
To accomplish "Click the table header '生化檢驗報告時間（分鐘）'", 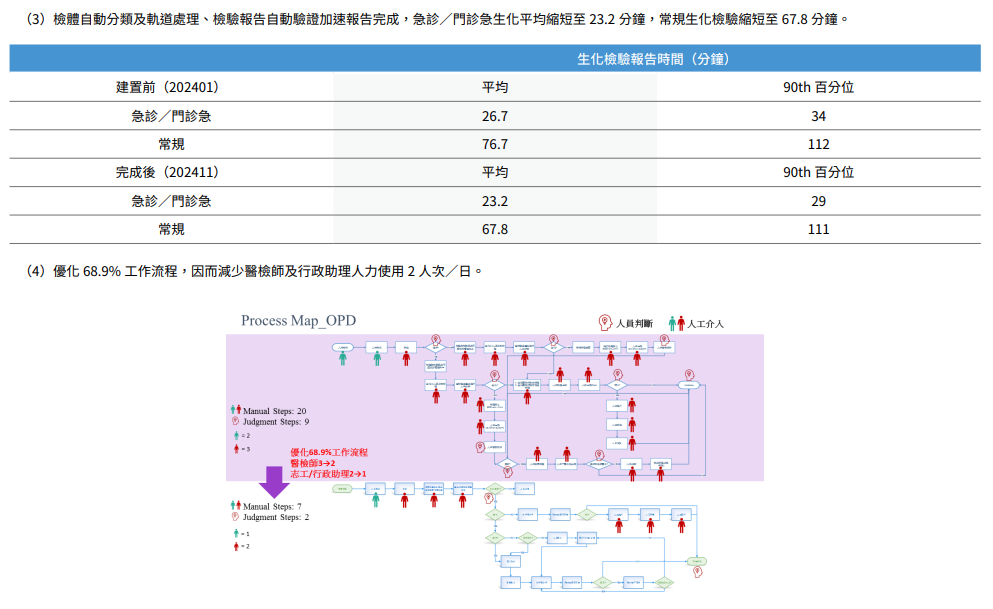I will (x=656, y=59).
